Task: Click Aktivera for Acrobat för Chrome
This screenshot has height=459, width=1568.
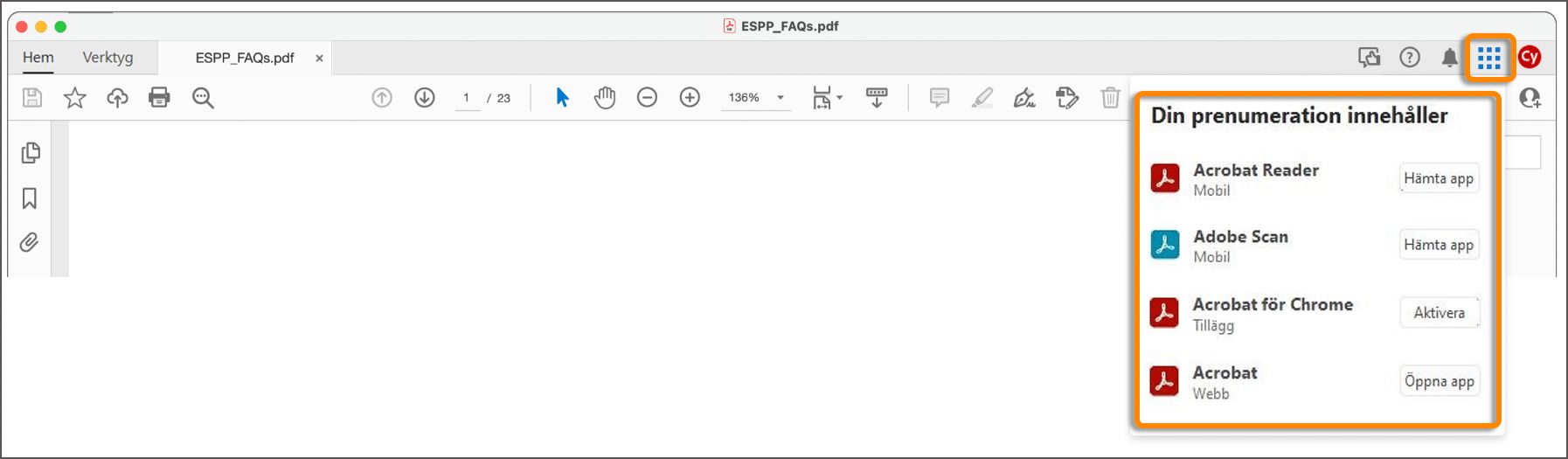Action: (1439, 313)
